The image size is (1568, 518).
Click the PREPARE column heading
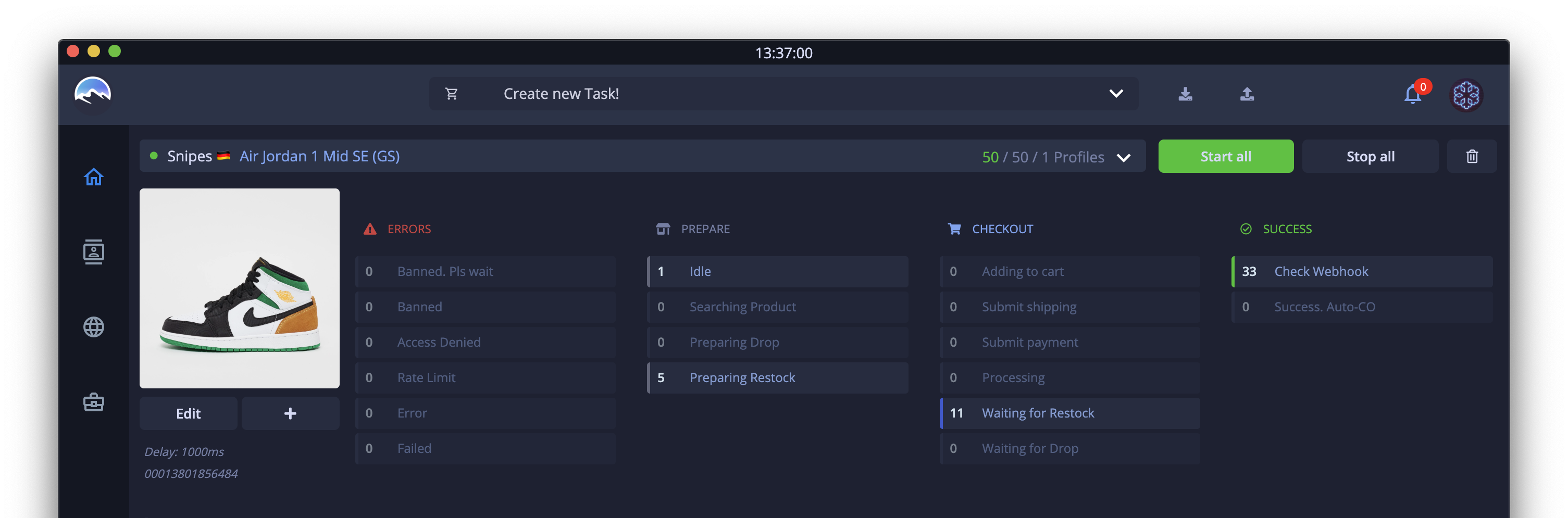[705, 229]
